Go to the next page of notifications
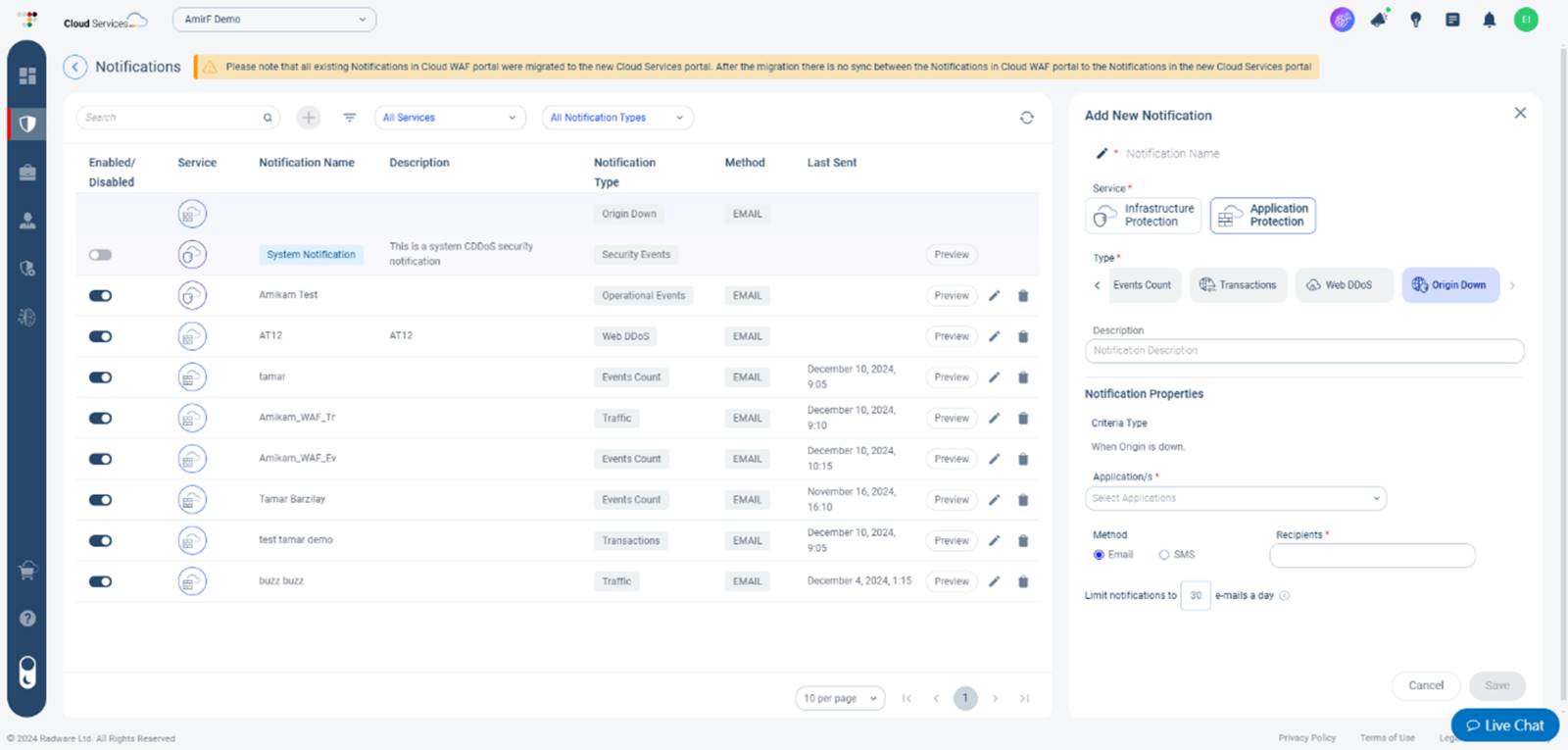This screenshot has width=1568, height=750. pos(995,698)
